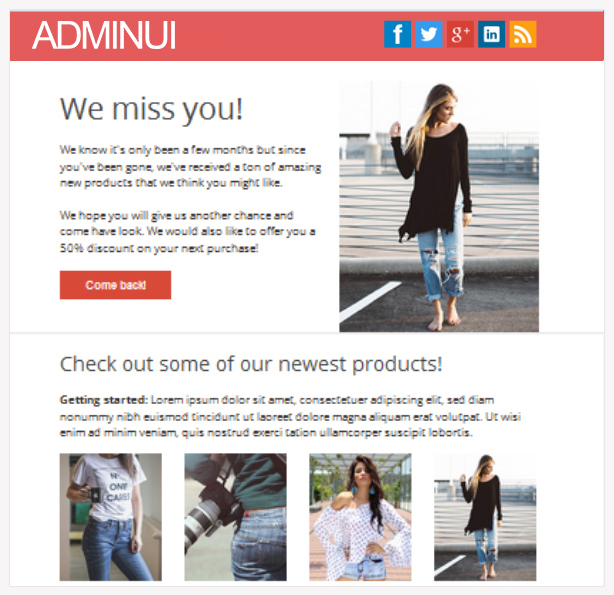Click the Getting started bold text
This screenshot has height=595, width=614.
pos(103,400)
